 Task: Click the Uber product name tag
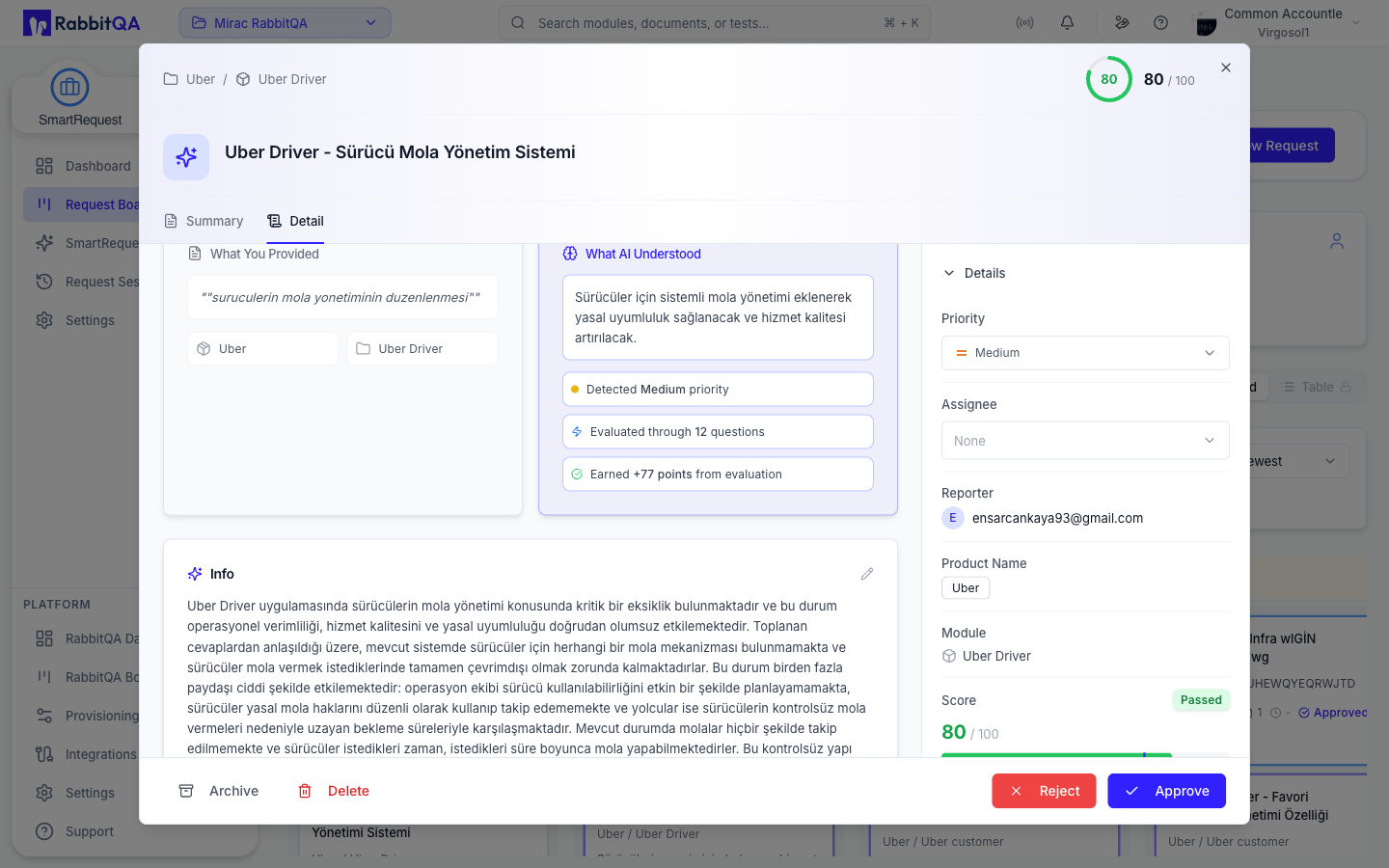point(966,588)
